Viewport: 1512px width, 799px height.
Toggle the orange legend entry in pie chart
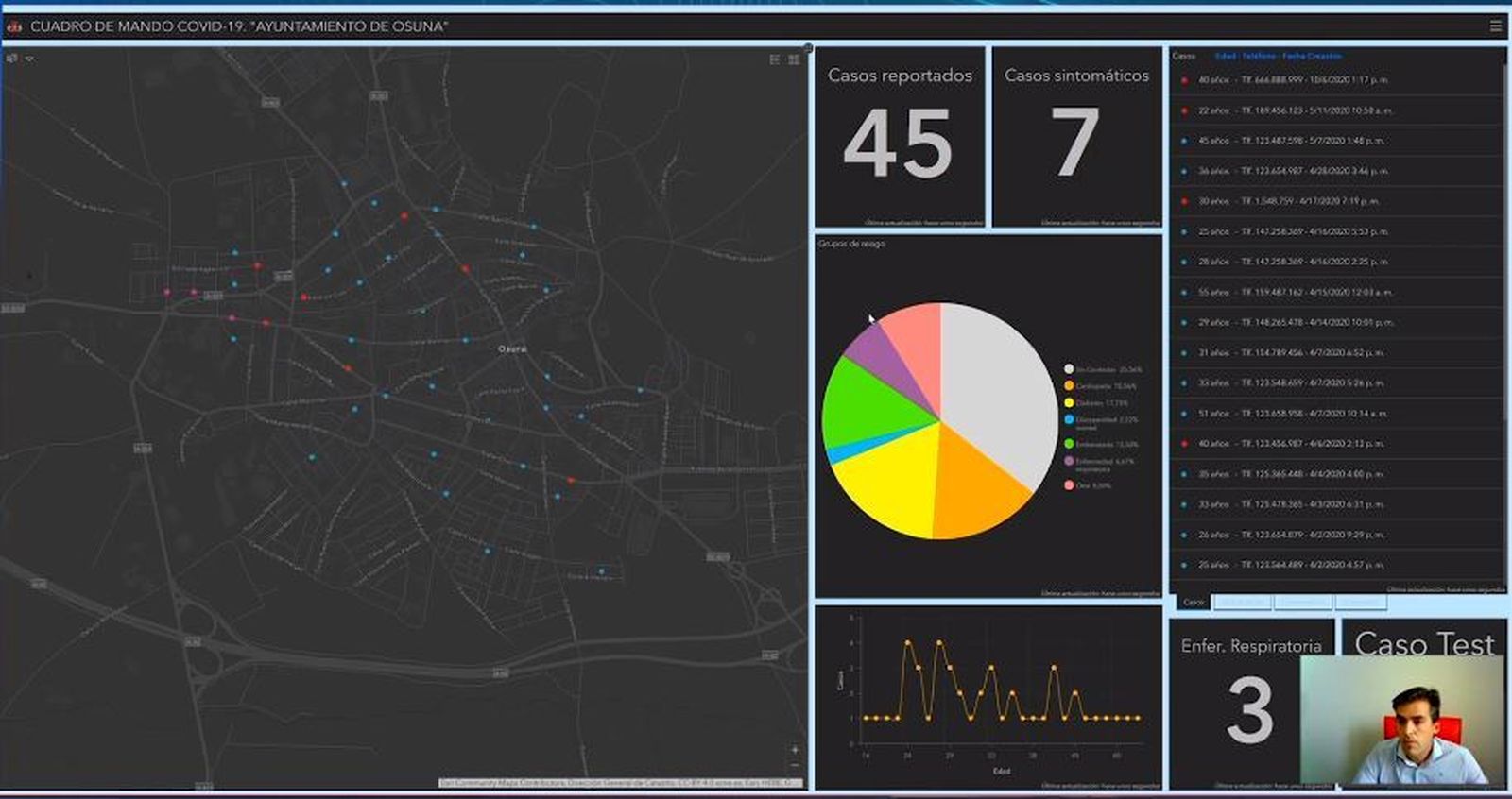1069,386
